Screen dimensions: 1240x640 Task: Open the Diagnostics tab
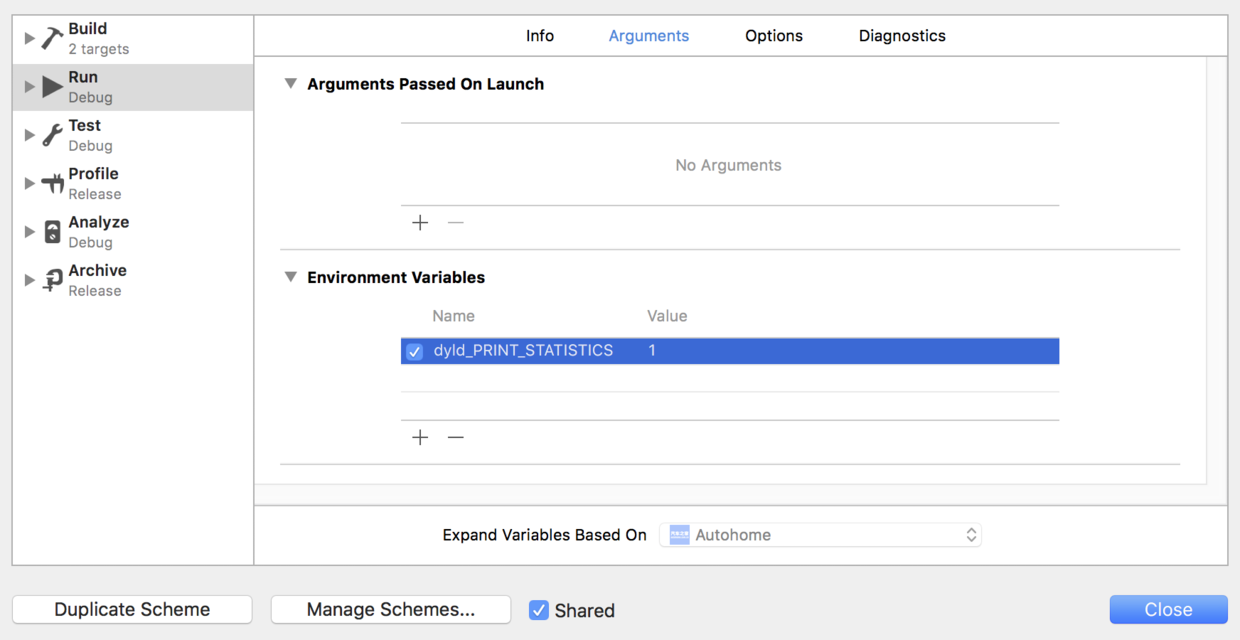(x=902, y=36)
